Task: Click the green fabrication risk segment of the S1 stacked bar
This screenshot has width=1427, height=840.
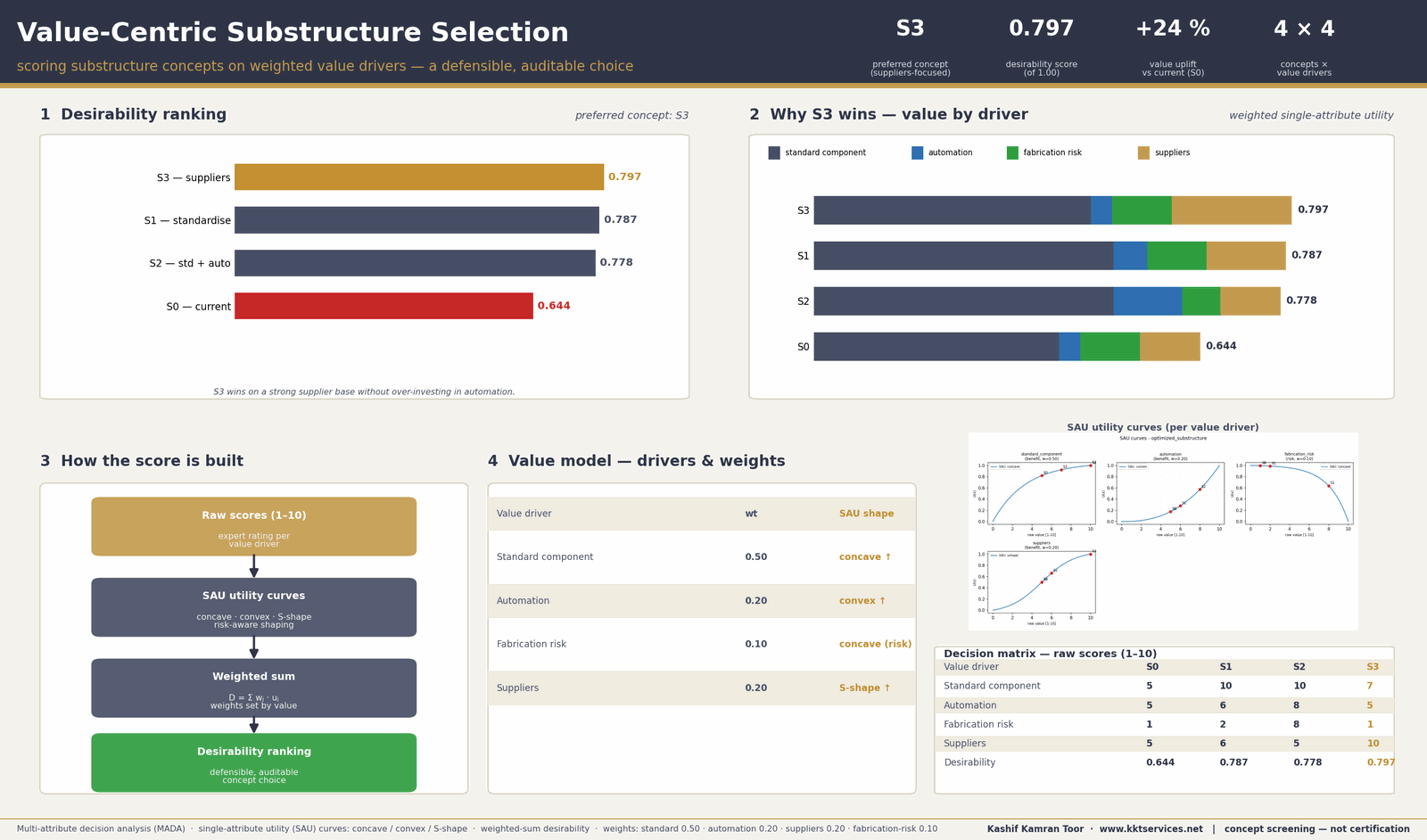Action: 1176,255
